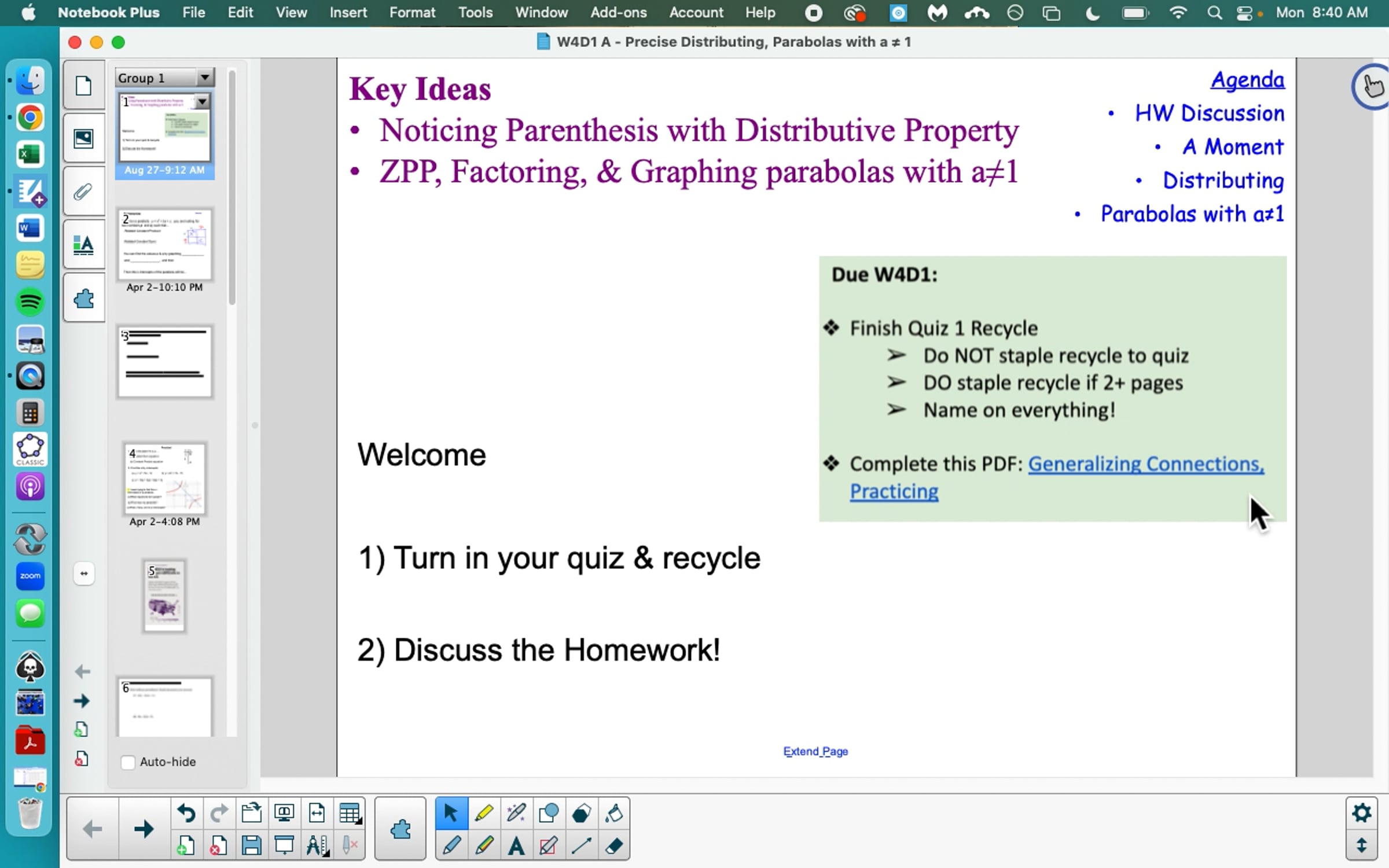
Task: Enable the Auto-hide checkbox
Action: pyautogui.click(x=128, y=762)
